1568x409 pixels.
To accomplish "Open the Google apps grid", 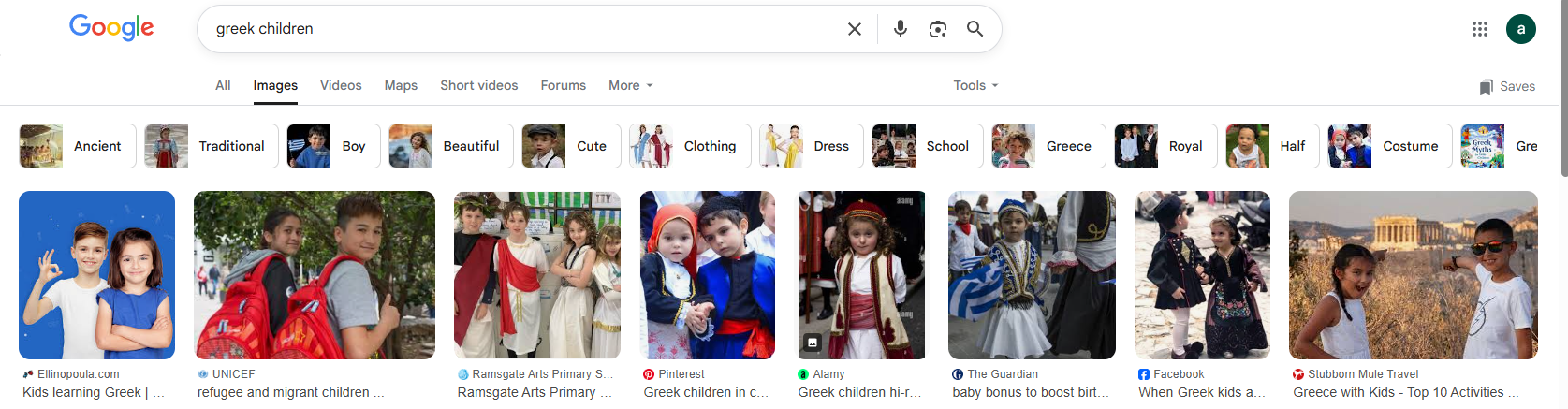I will [1479, 29].
